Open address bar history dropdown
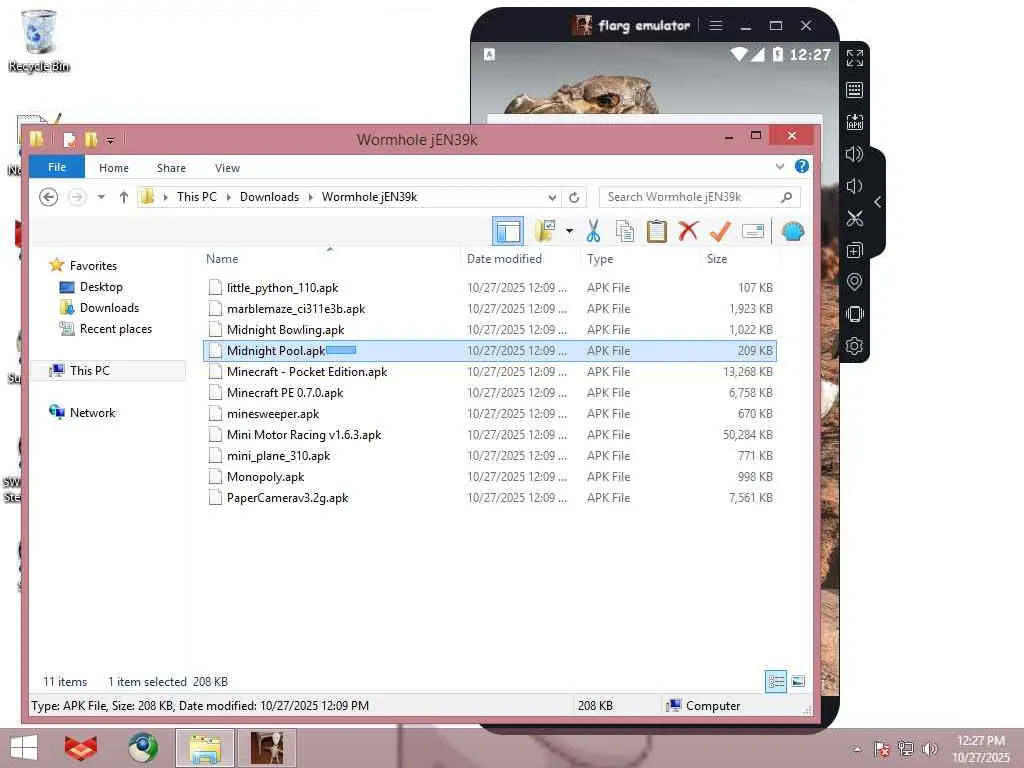Image resolution: width=1024 pixels, height=768 pixels. (552, 197)
